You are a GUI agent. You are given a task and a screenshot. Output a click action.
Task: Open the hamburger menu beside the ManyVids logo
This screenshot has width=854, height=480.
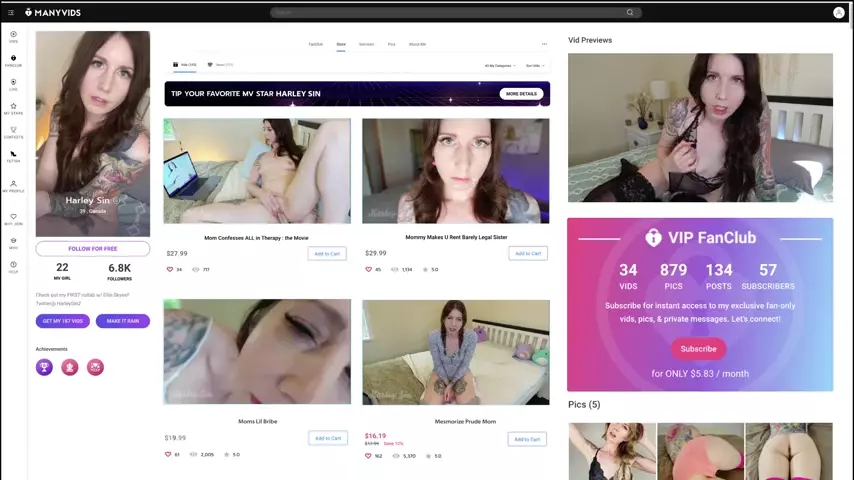pos(11,12)
